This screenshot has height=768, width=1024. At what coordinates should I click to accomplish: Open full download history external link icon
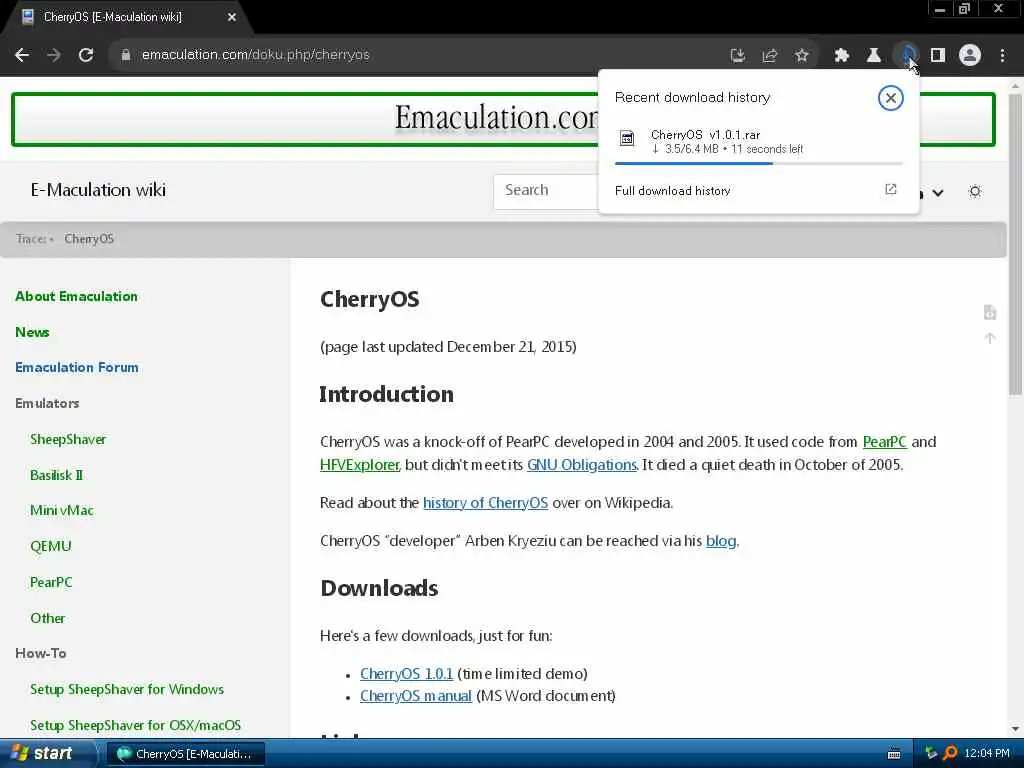pos(891,189)
